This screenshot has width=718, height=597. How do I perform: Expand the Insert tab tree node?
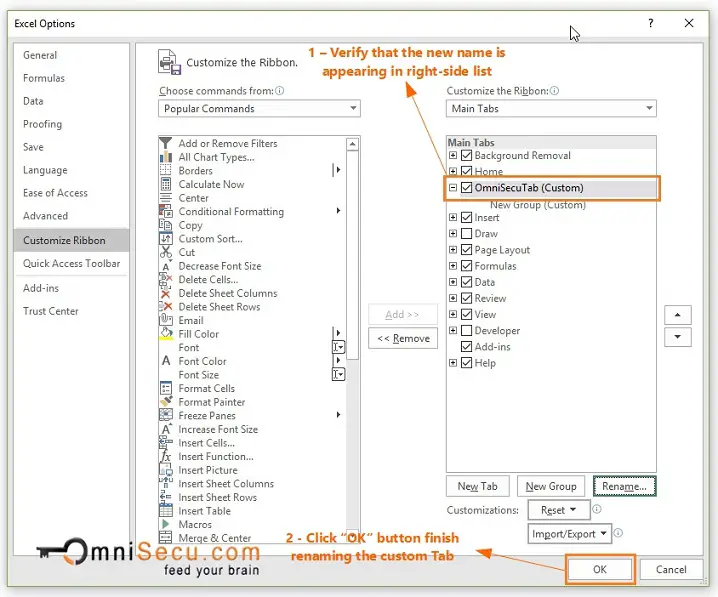point(453,217)
